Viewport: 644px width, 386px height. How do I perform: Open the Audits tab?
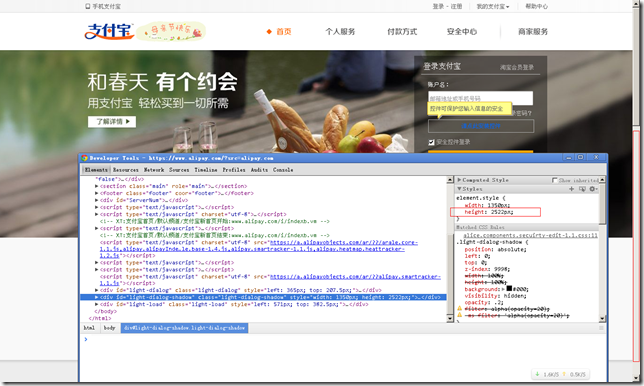259,170
